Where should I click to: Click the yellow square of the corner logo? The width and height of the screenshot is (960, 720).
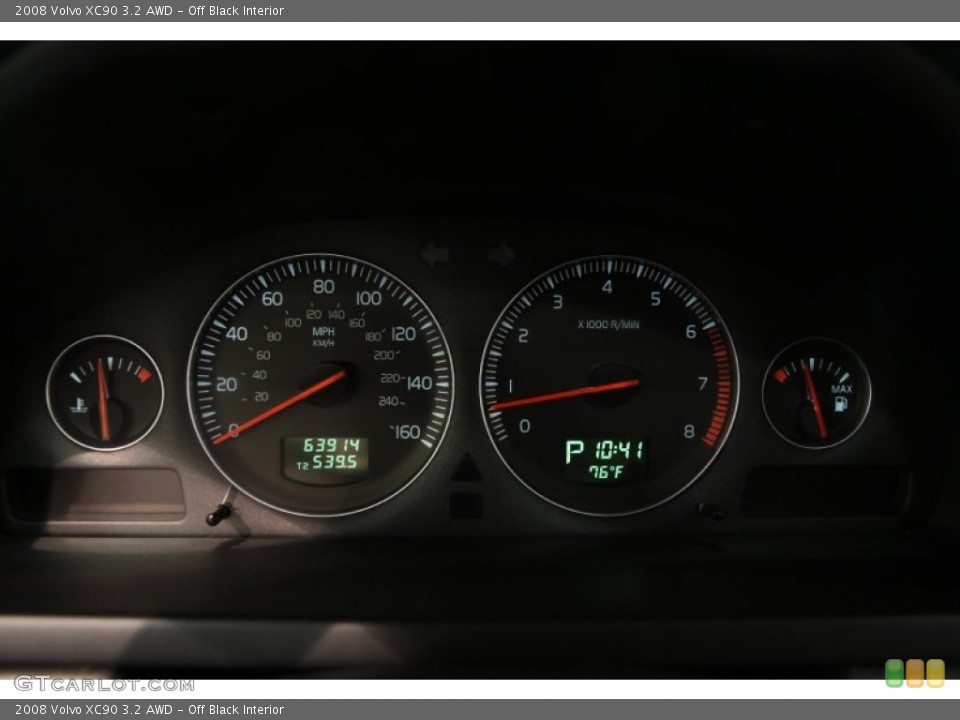[935, 673]
